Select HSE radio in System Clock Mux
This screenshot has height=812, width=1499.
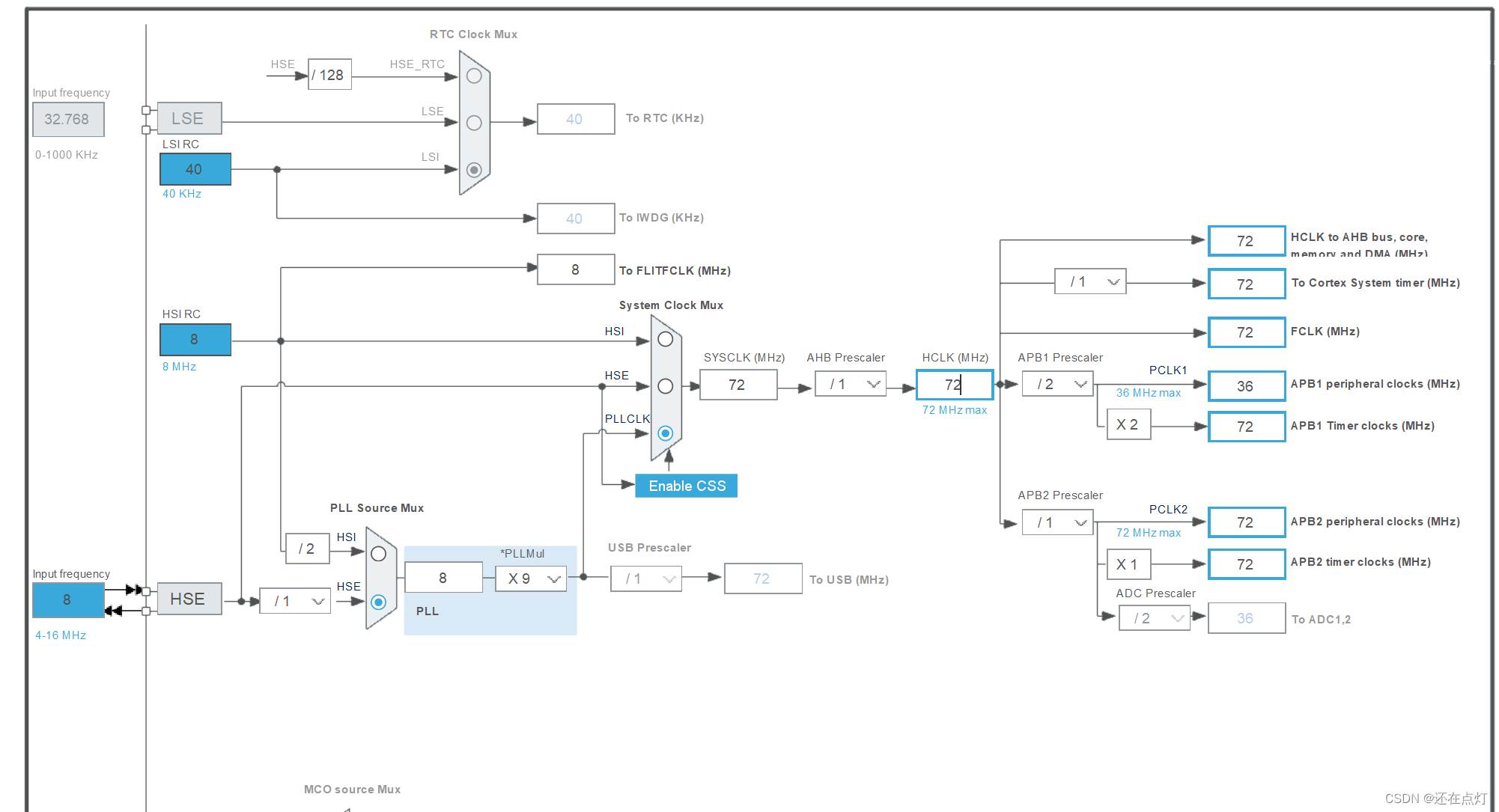coord(665,386)
